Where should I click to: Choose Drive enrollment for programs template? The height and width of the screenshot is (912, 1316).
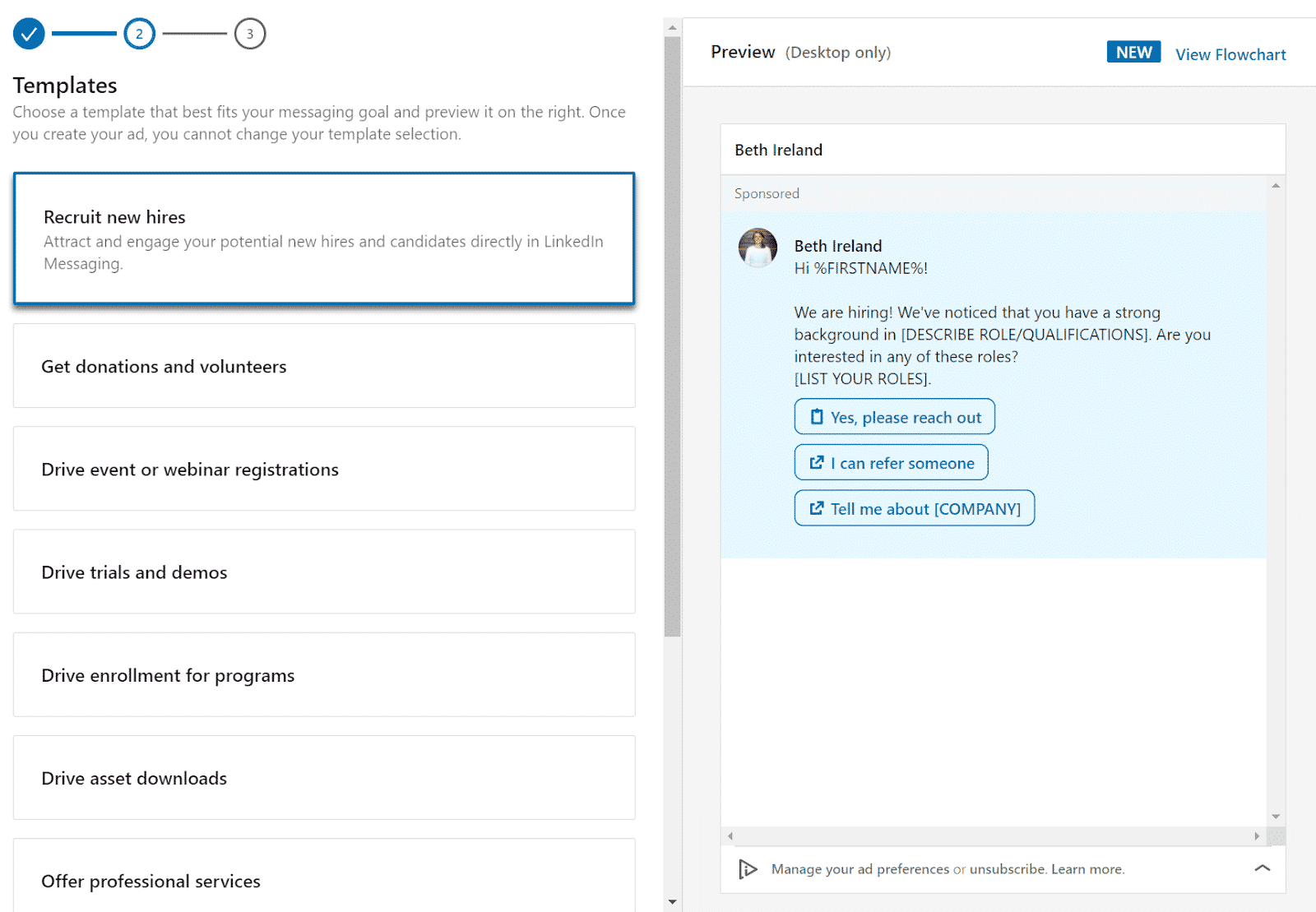click(x=324, y=674)
